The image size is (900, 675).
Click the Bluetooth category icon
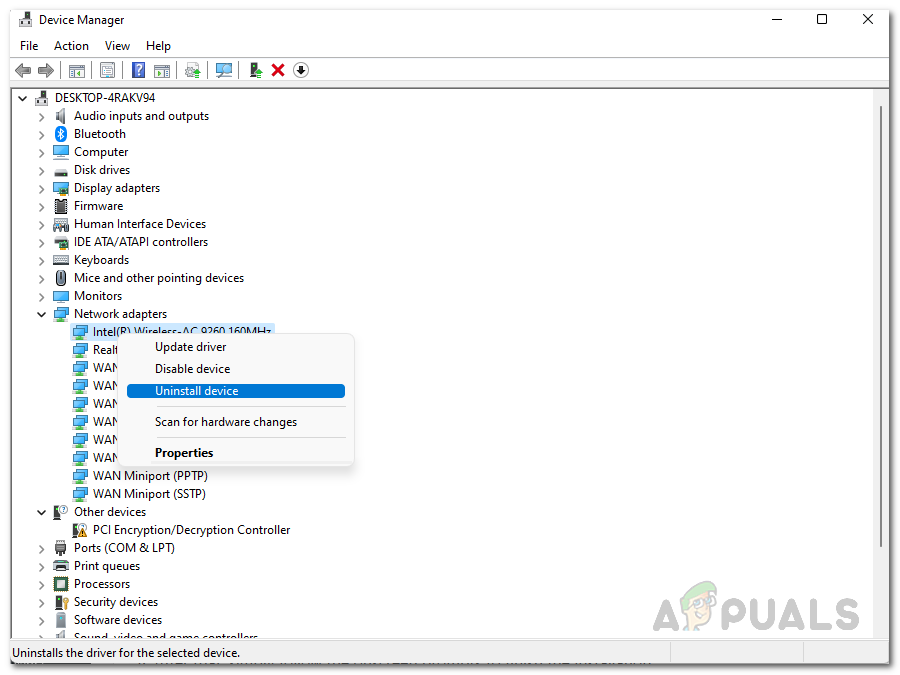tap(61, 134)
